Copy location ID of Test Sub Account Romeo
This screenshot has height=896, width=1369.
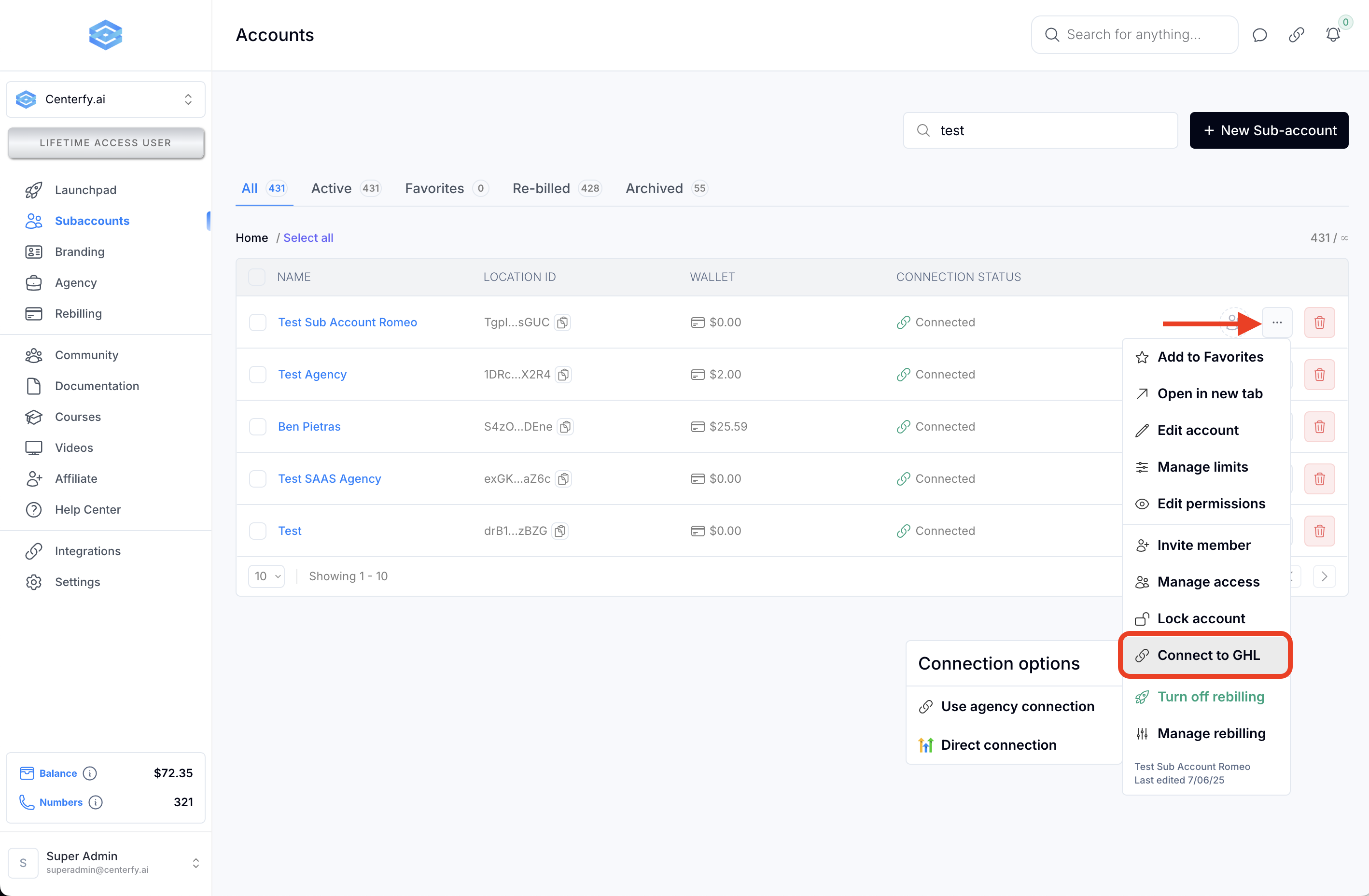pyautogui.click(x=562, y=322)
